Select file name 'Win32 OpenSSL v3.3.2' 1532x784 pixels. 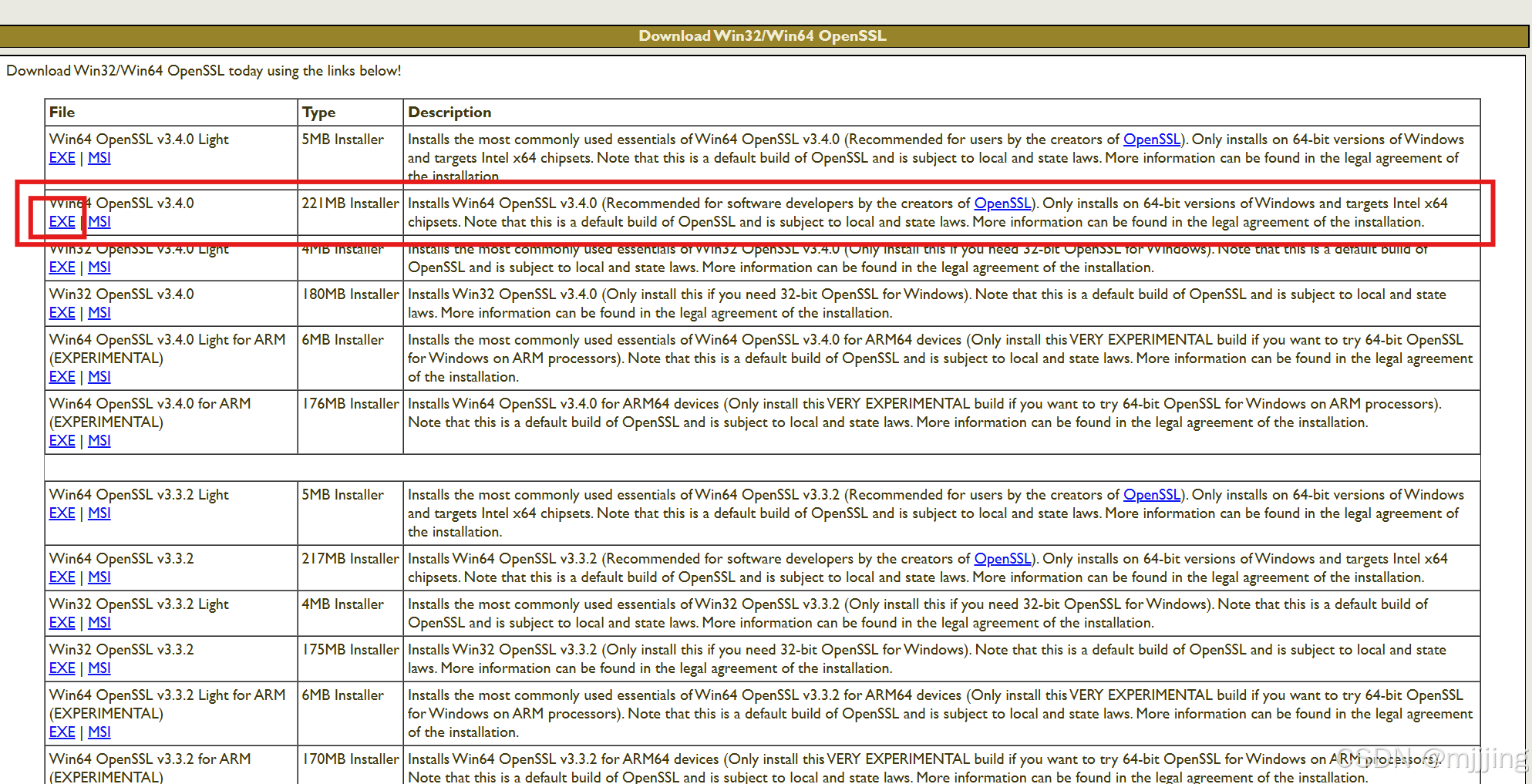(122, 650)
